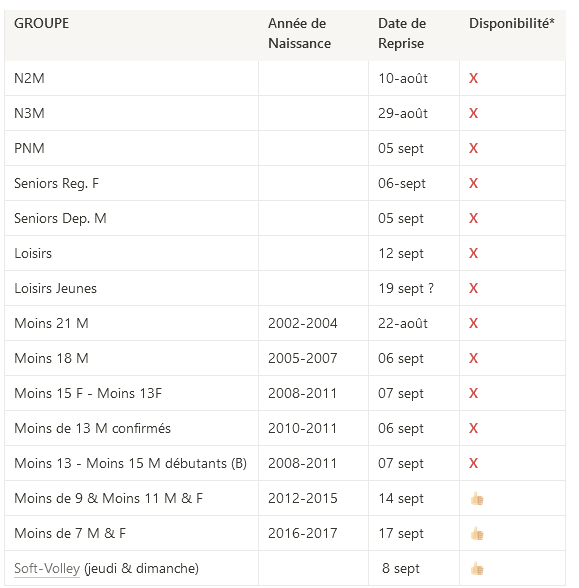The height and width of the screenshot is (588, 579).
Task: Click the thumbs-up icon for Moins de 7 M & F
Action: coord(477,534)
